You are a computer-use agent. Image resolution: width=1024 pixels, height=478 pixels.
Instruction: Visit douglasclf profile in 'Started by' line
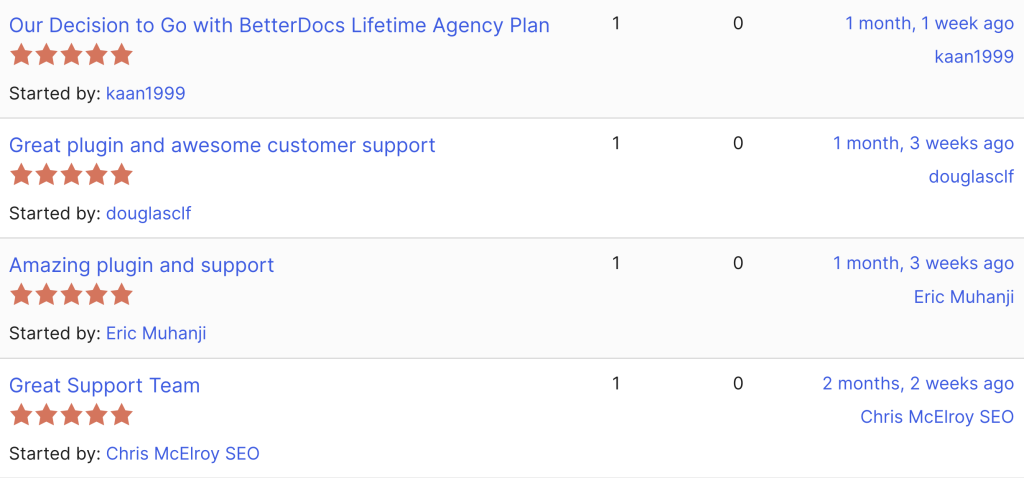(x=148, y=213)
